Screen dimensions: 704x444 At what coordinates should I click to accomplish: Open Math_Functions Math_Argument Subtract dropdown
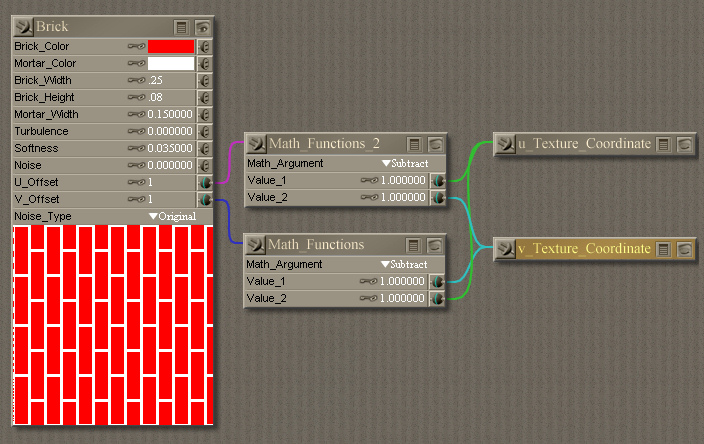point(404,264)
